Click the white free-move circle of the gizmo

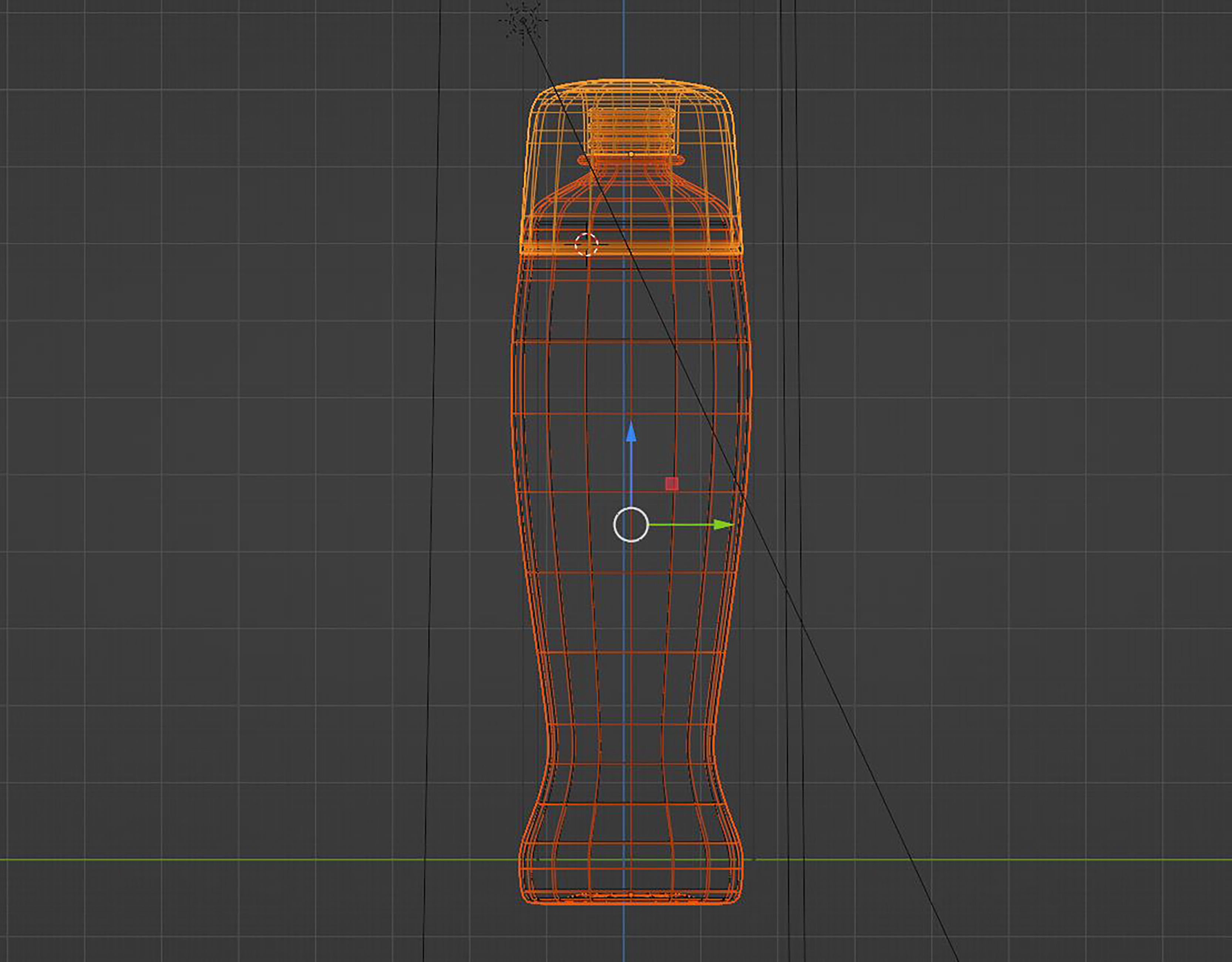631,524
